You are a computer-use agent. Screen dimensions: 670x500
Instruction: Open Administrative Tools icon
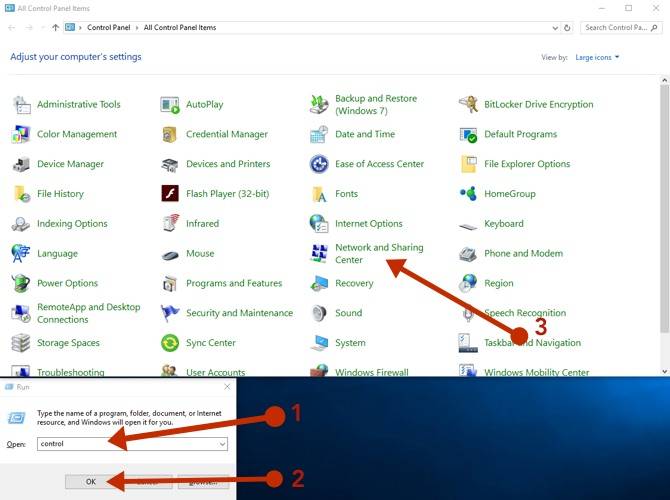[21, 105]
